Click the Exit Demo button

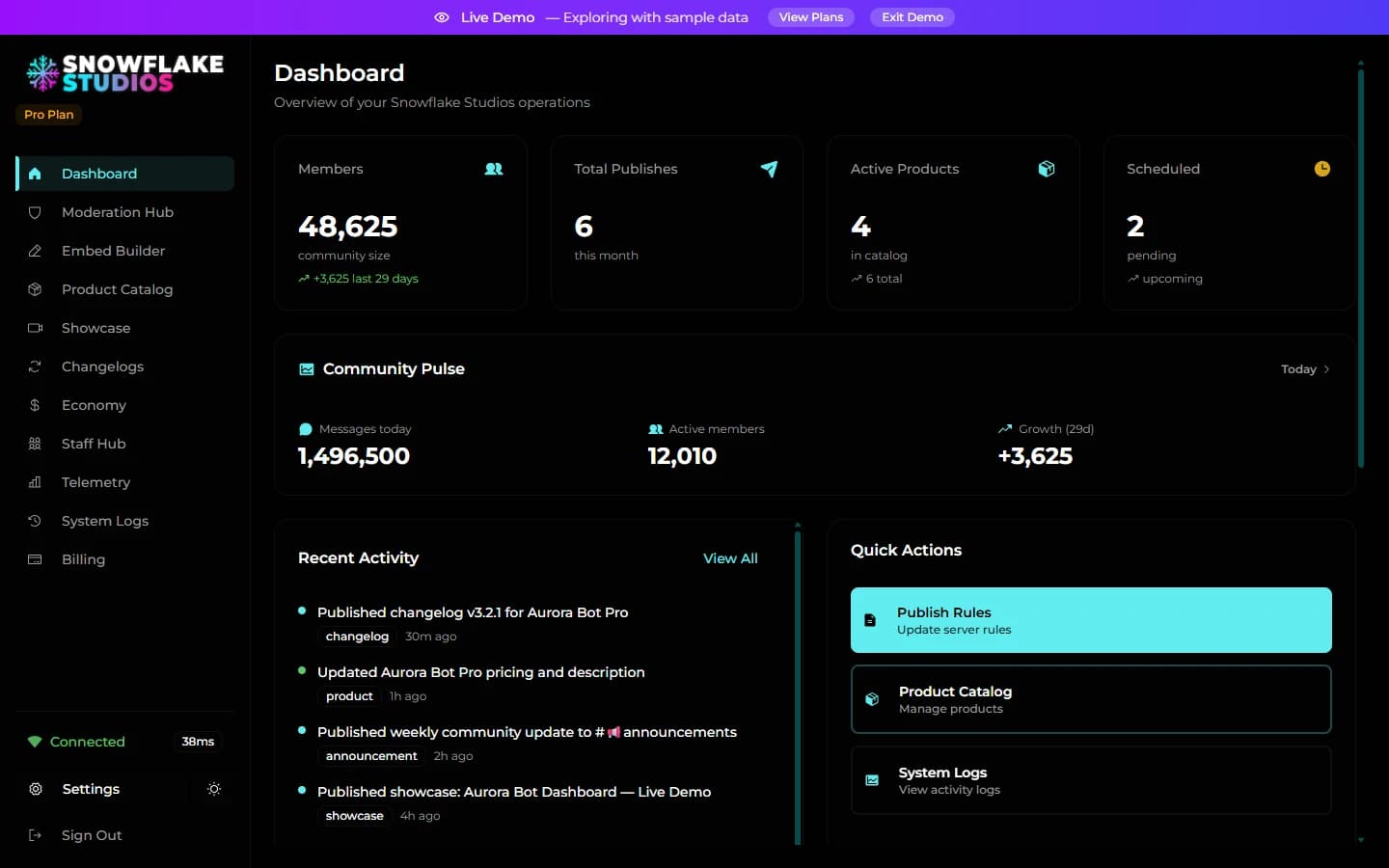click(912, 17)
